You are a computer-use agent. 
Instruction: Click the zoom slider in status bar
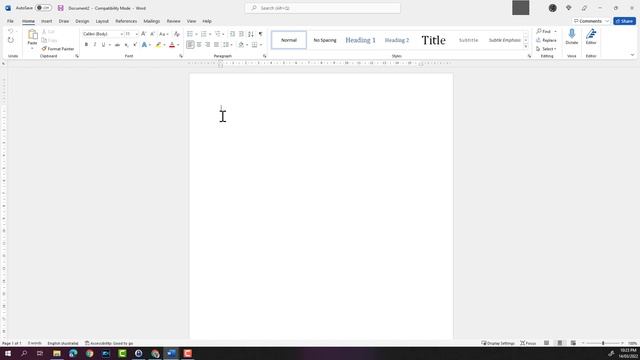coord(603,343)
